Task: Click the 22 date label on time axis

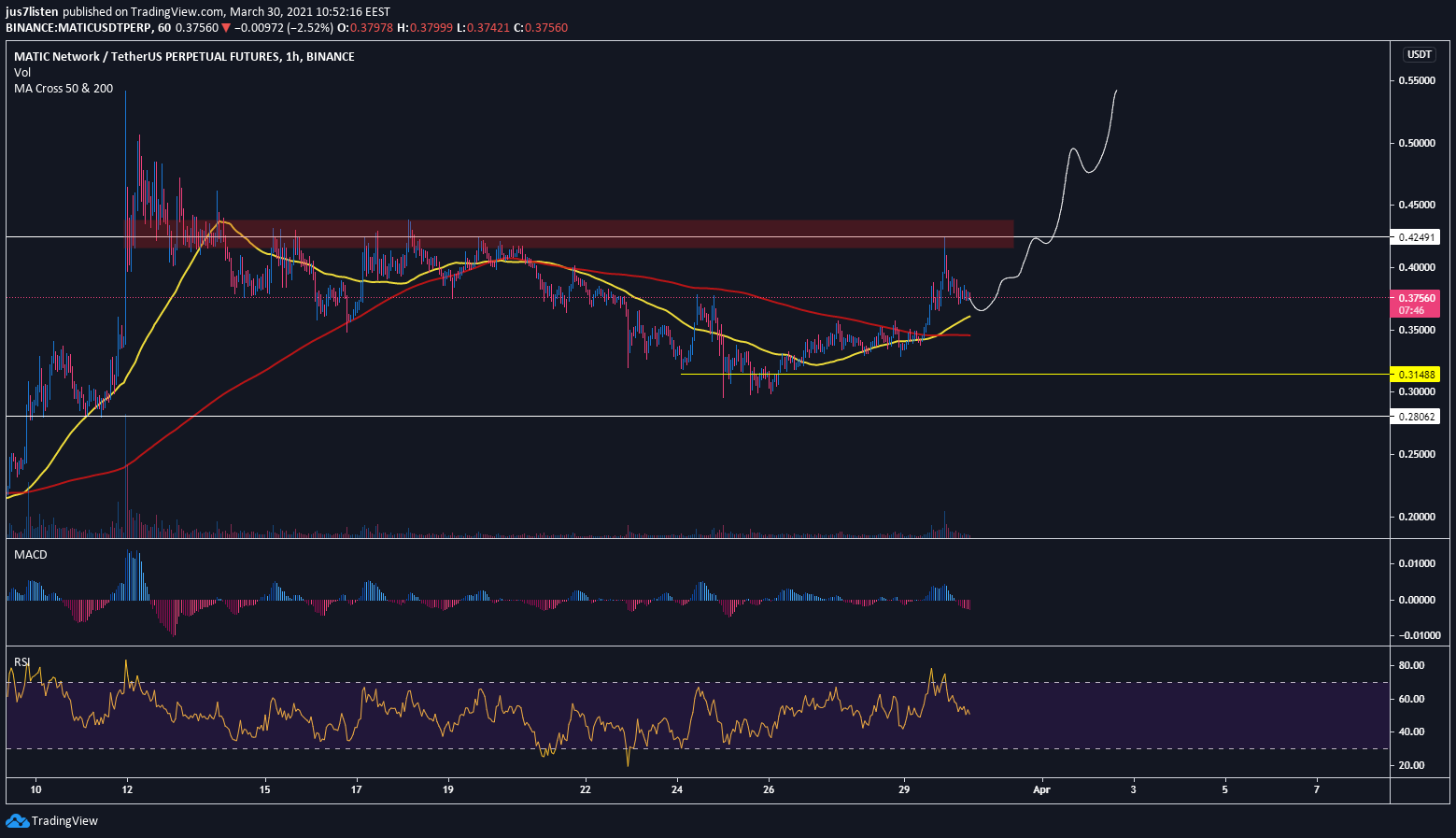Action: [x=585, y=789]
